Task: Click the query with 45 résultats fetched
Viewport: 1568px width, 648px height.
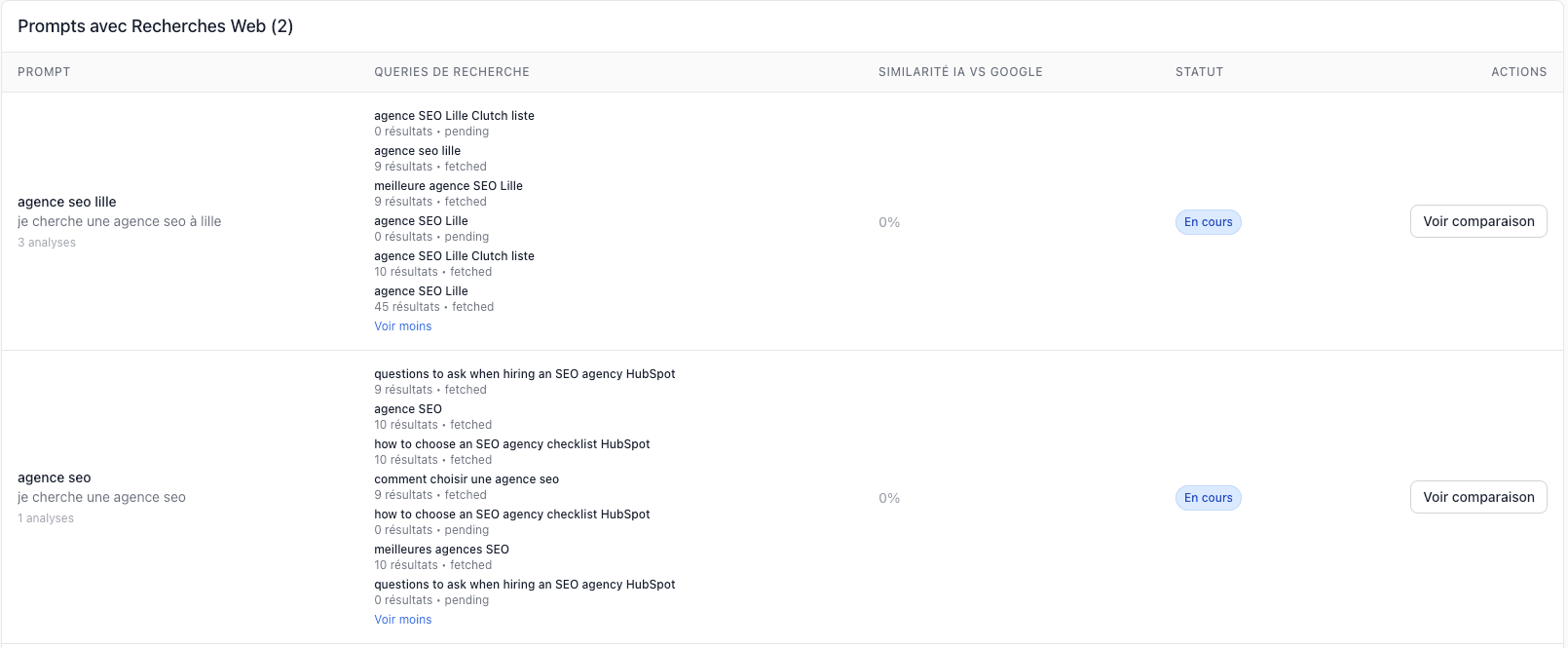Action: (421, 291)
